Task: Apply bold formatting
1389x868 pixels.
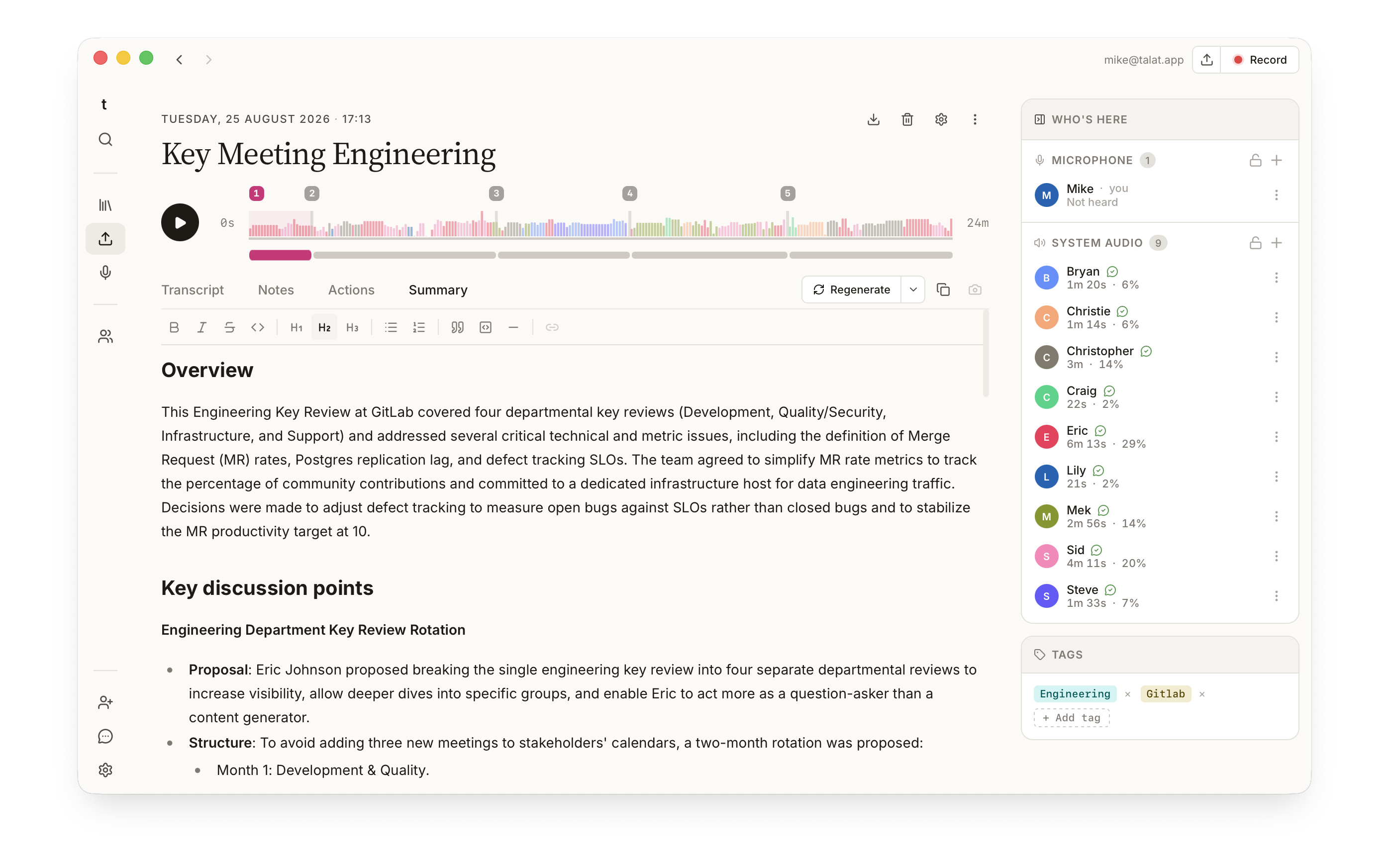Action: (x=174, y=327)
